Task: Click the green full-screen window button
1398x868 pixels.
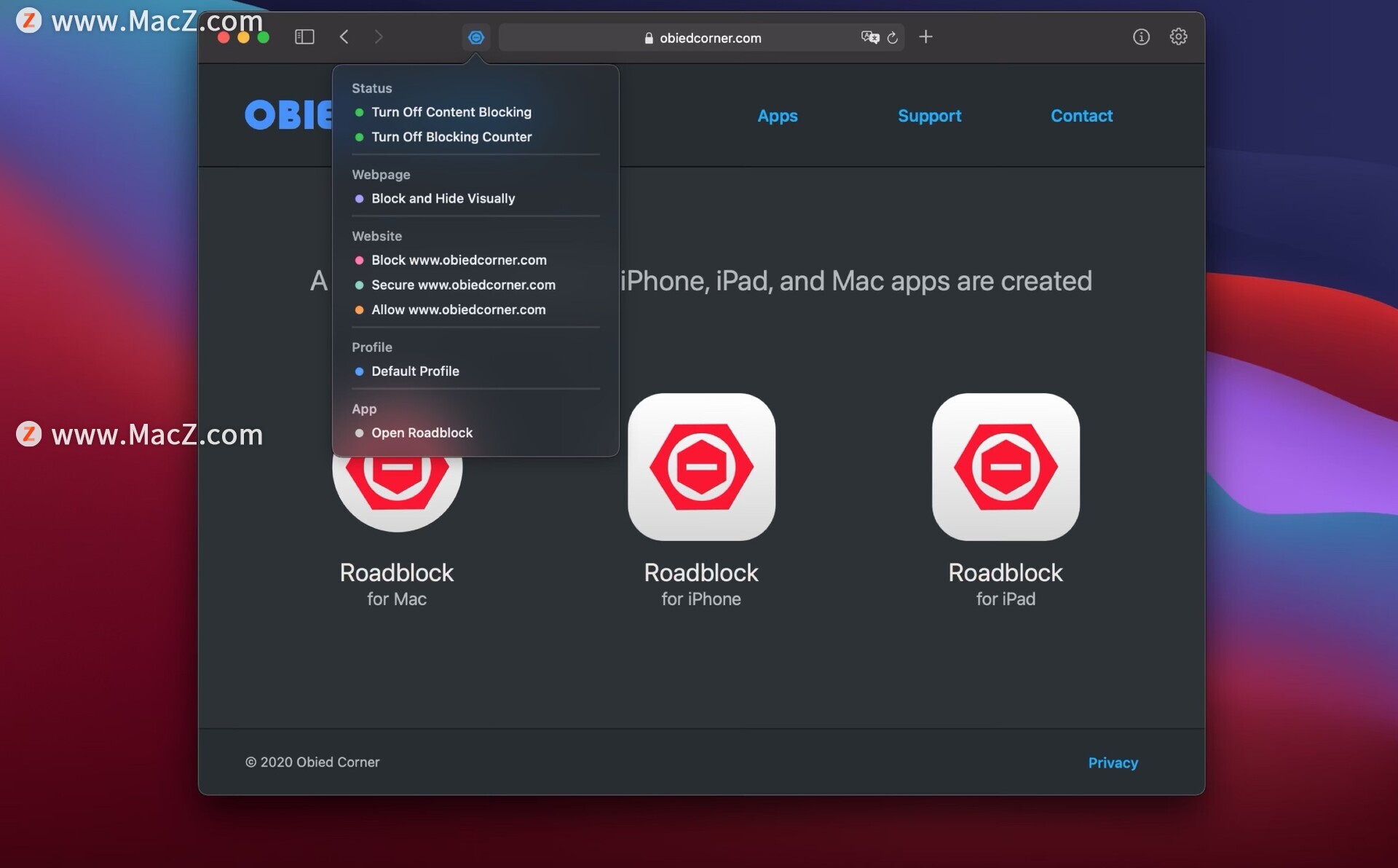Action: tap(264, 37)
